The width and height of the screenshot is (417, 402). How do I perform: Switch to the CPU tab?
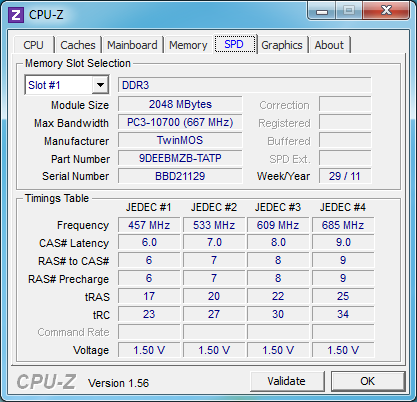coord(33,45)
